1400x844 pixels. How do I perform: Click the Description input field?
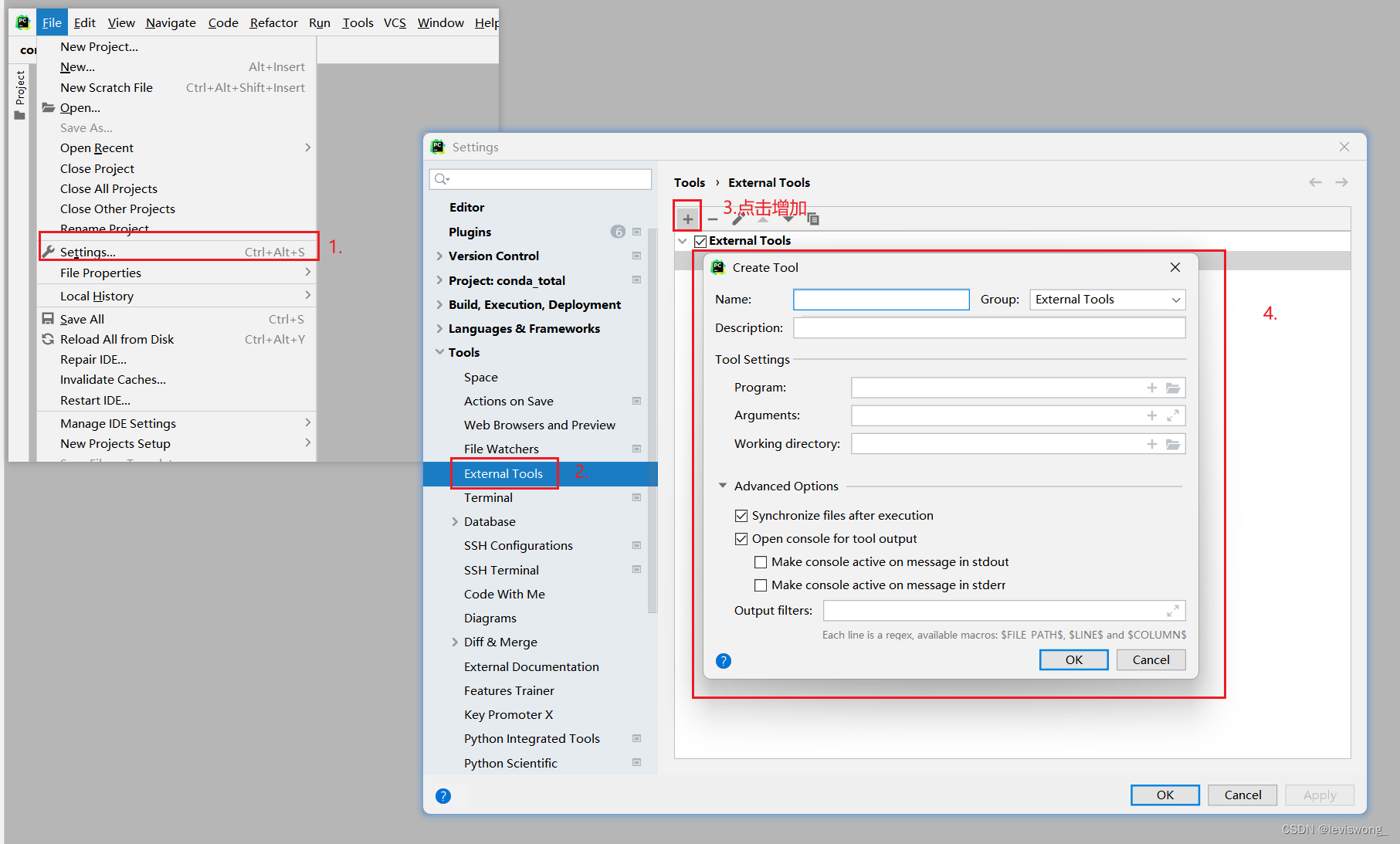click(989, 327)
